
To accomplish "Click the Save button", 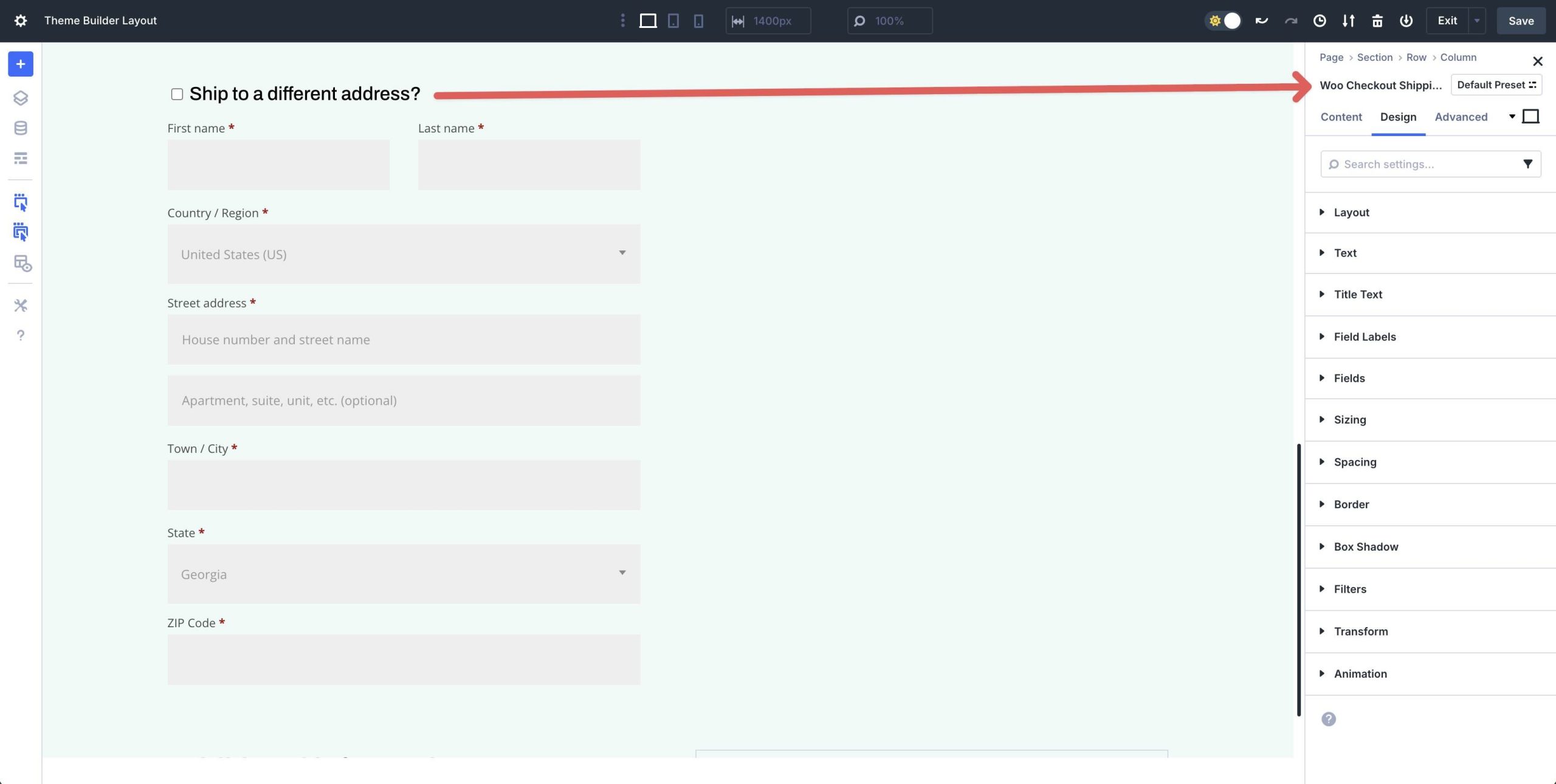I will (x=1520, y=20).
